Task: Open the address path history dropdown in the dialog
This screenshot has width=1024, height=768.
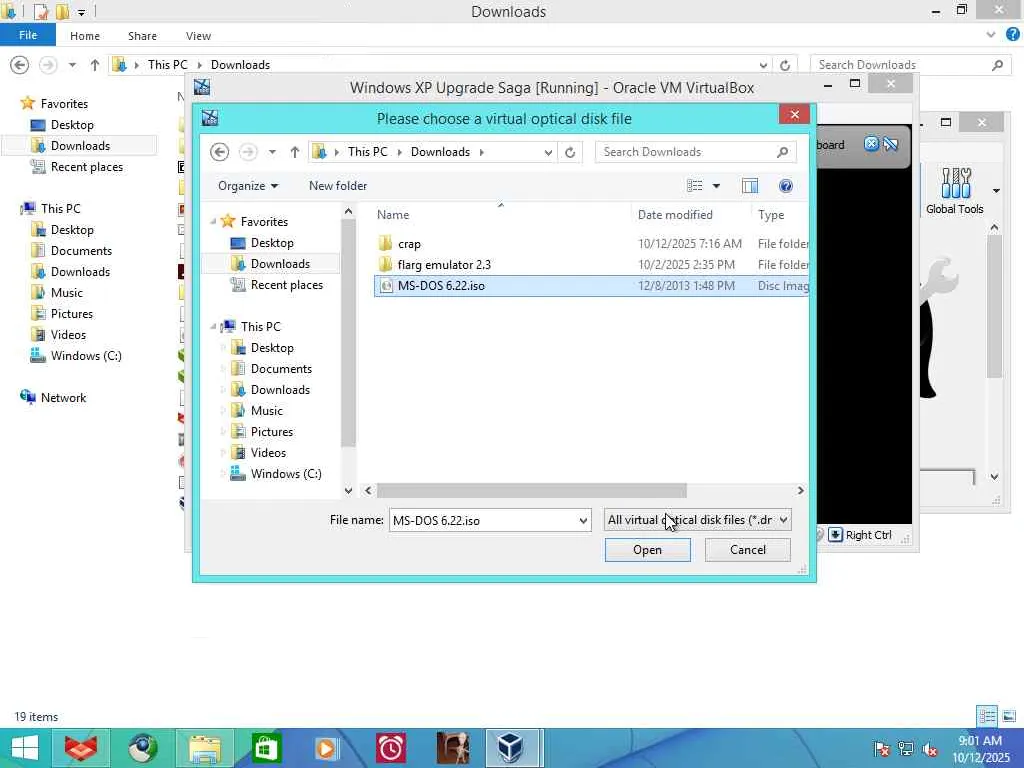Action: pyautogui.click(x=548, y=152)
